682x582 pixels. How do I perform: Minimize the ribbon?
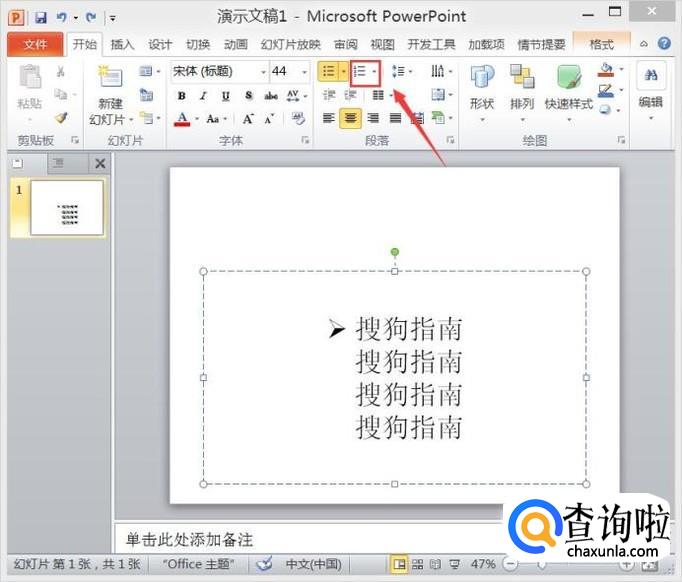pos(644,43)
